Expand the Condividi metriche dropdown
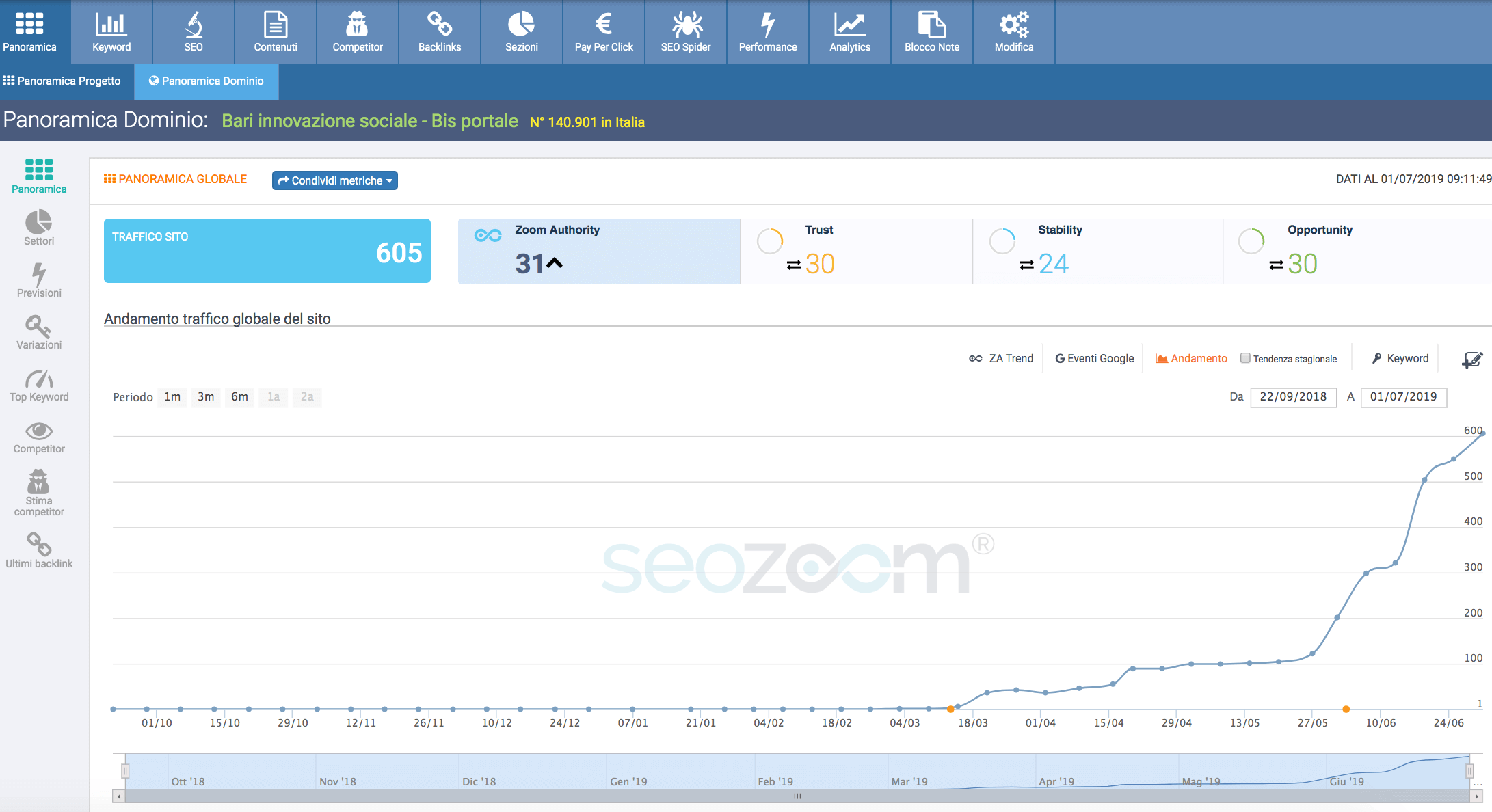The width and height of the screenshot is (1492, 812). [335, 180]
